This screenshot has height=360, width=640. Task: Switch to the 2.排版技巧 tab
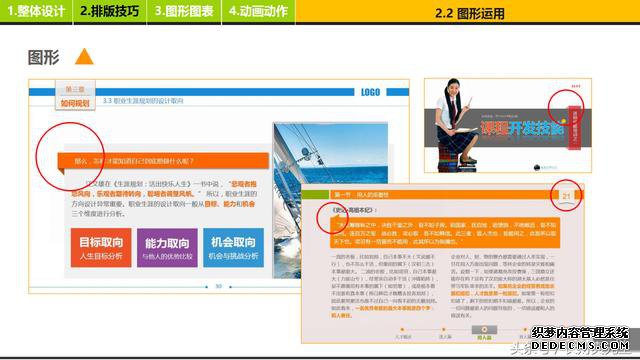click(x=109, y=11)
